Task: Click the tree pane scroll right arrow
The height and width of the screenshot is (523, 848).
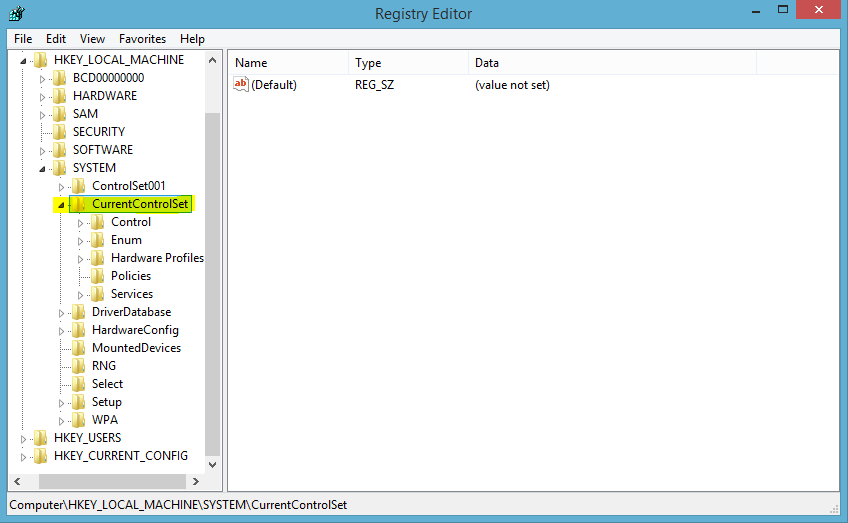Action: coord(196,481)
